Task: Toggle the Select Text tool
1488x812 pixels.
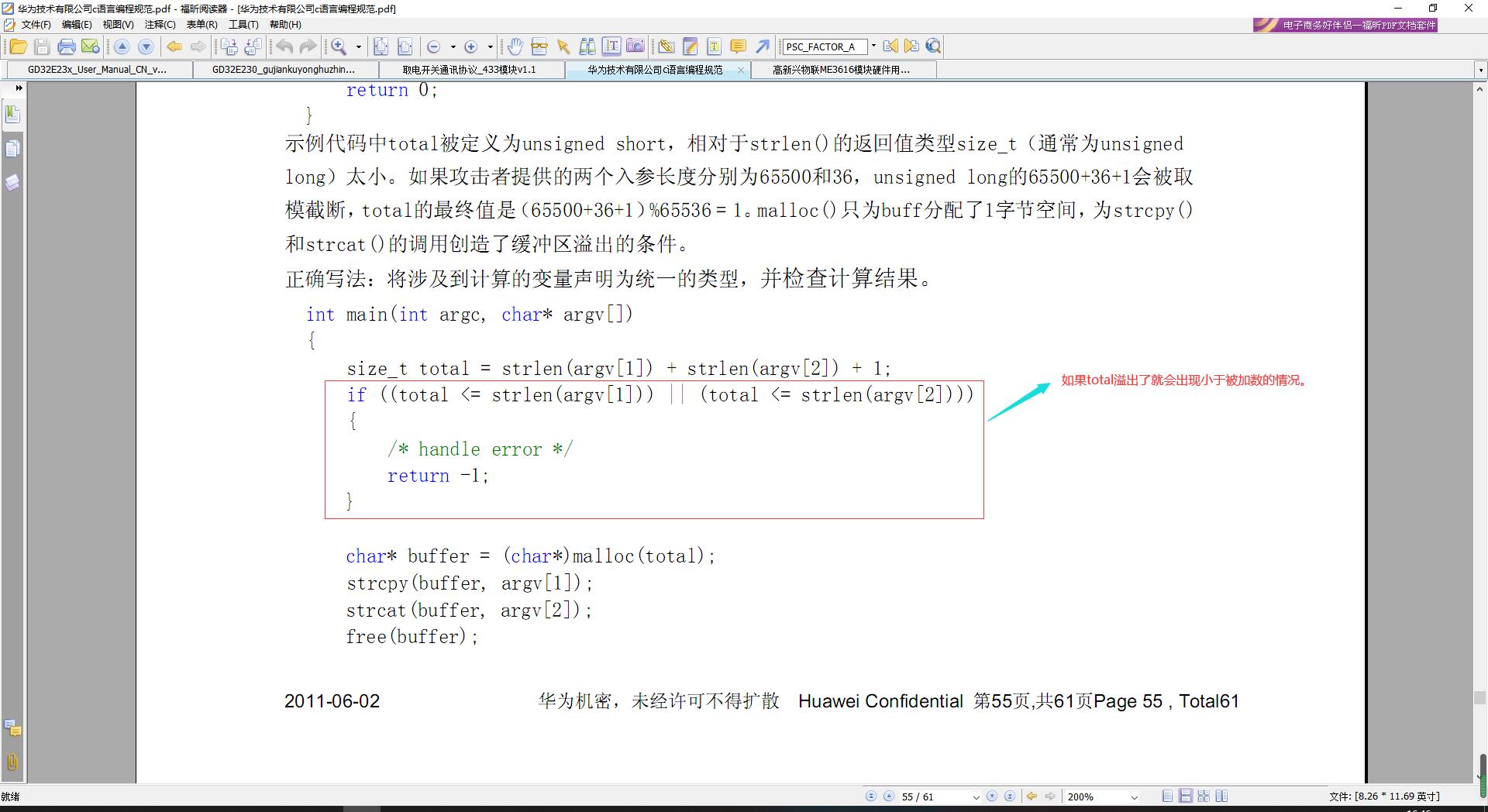Action: click(x=611, y=46)
